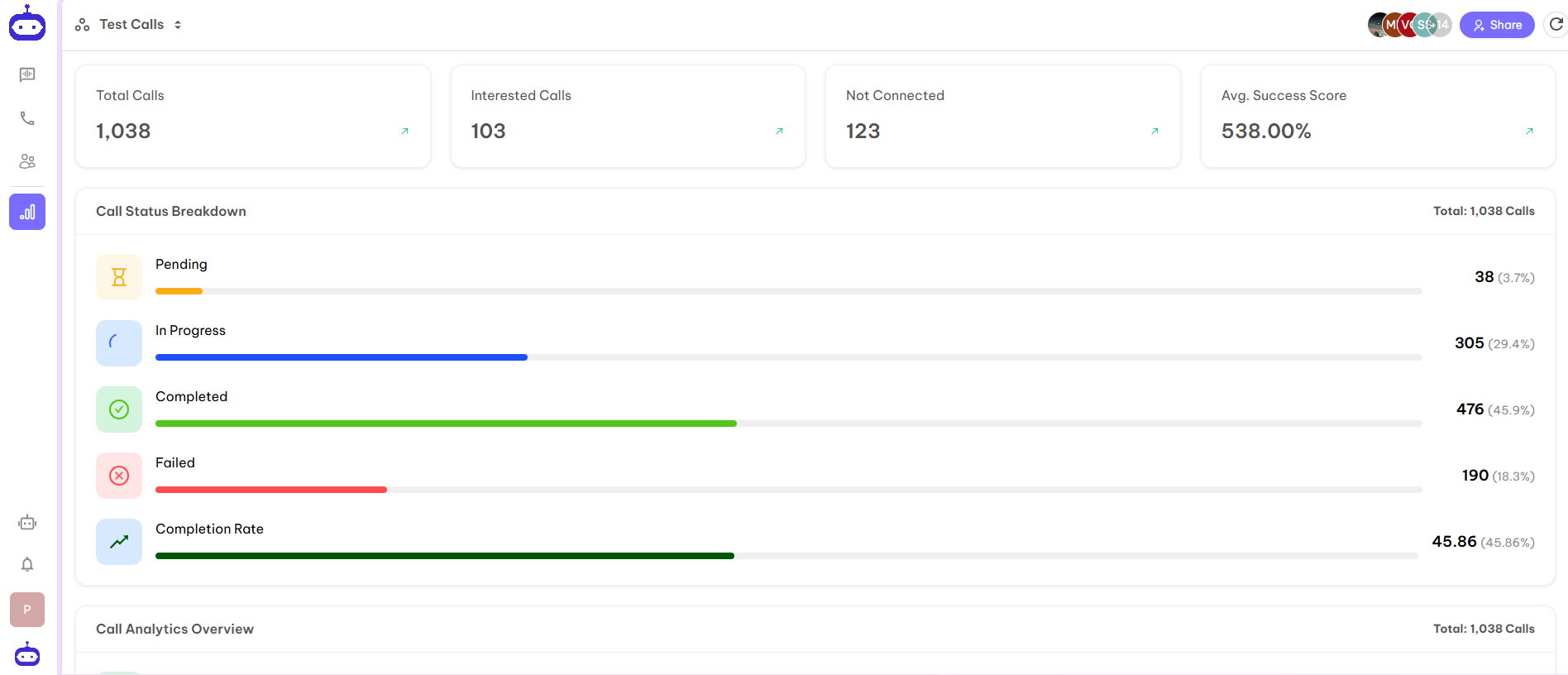Click the bot icon near the sidebar bottom
This screenshot has height=675, width=1568.
[27, 523]
